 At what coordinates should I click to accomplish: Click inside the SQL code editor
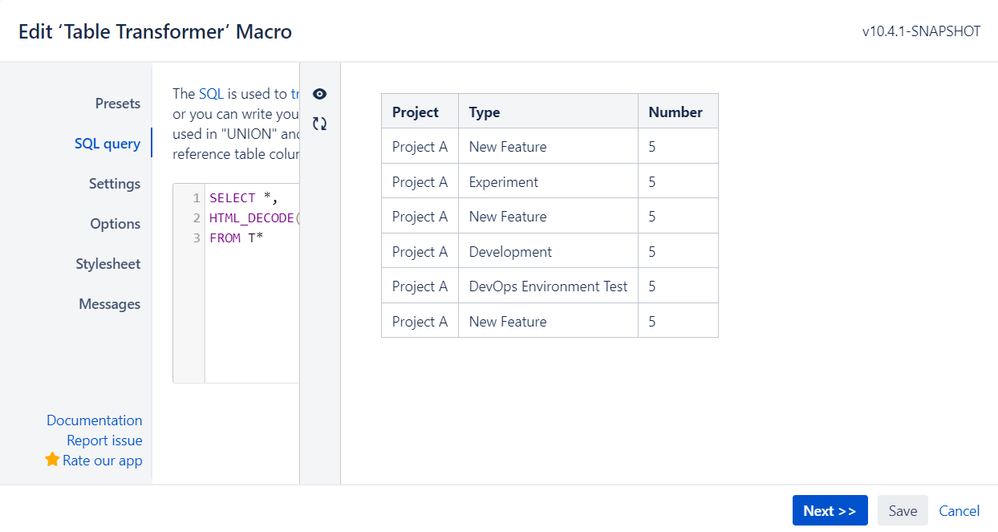[250, 300]
